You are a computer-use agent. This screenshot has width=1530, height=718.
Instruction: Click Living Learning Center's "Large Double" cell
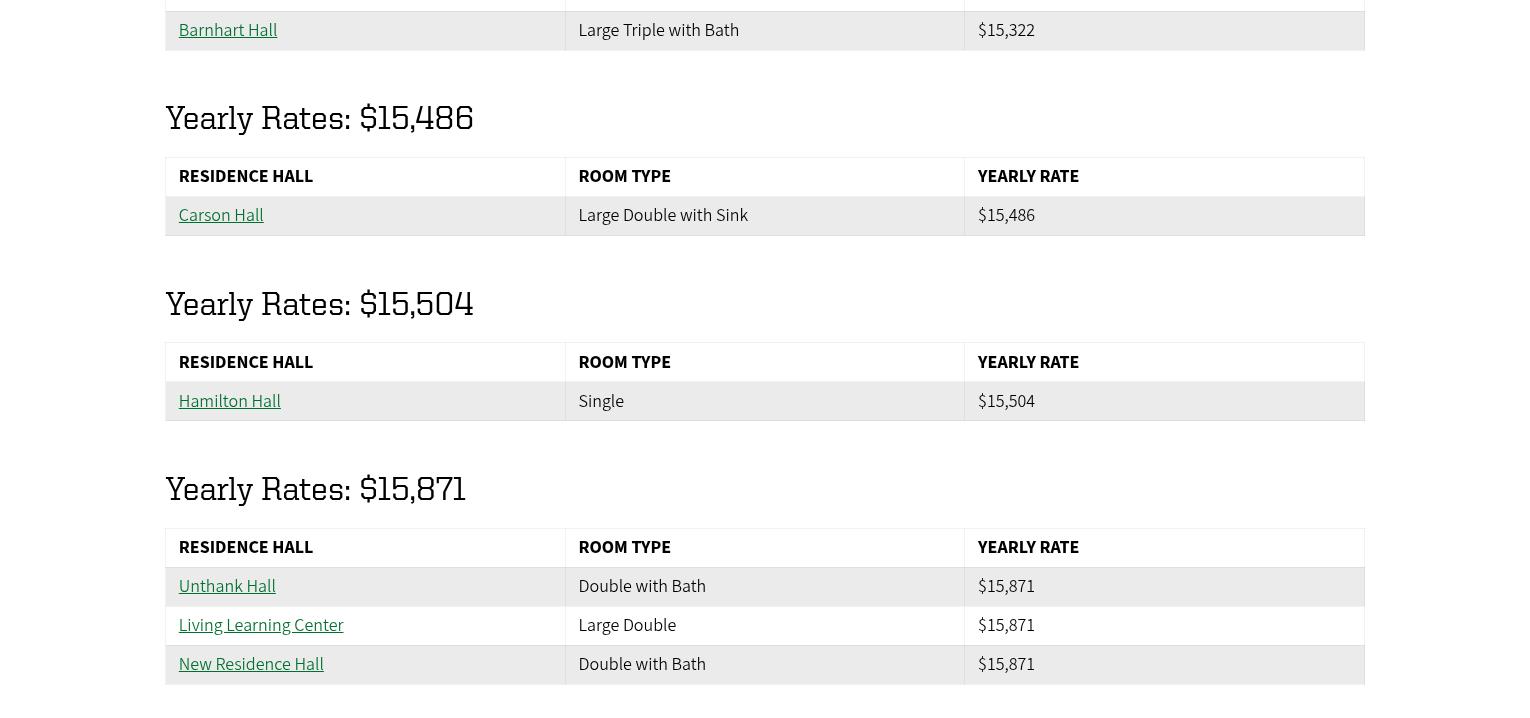pyautogui.click(x=627, y=626)
